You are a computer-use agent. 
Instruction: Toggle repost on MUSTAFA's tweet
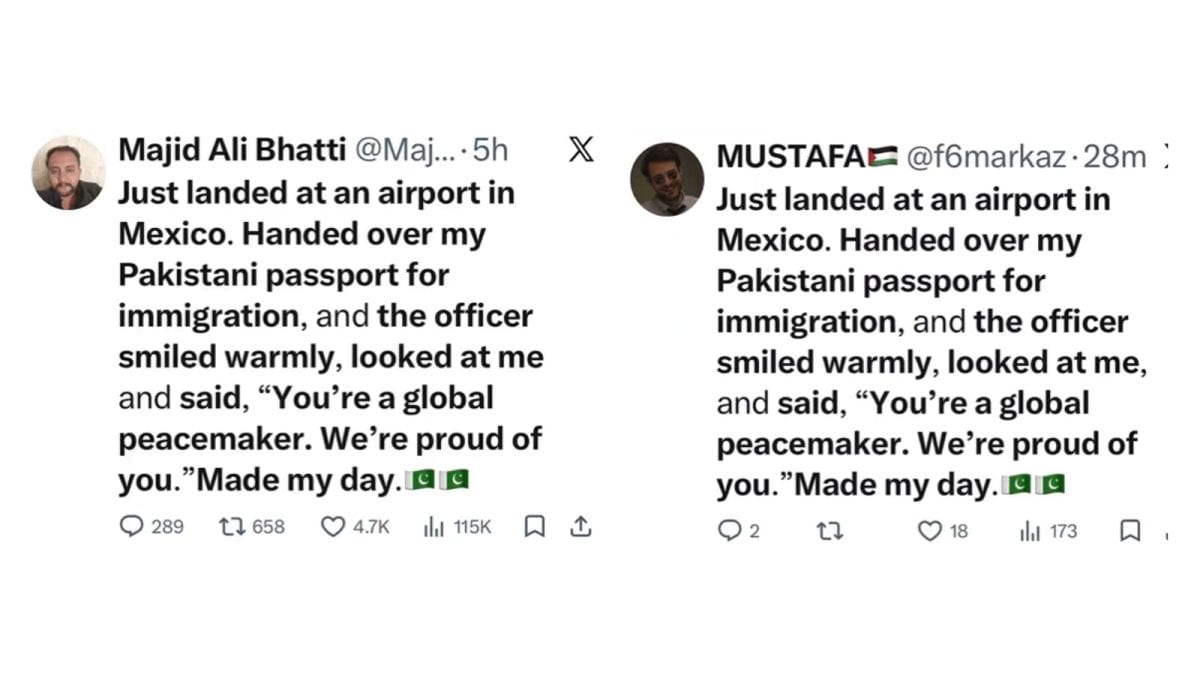coord(828,531)
